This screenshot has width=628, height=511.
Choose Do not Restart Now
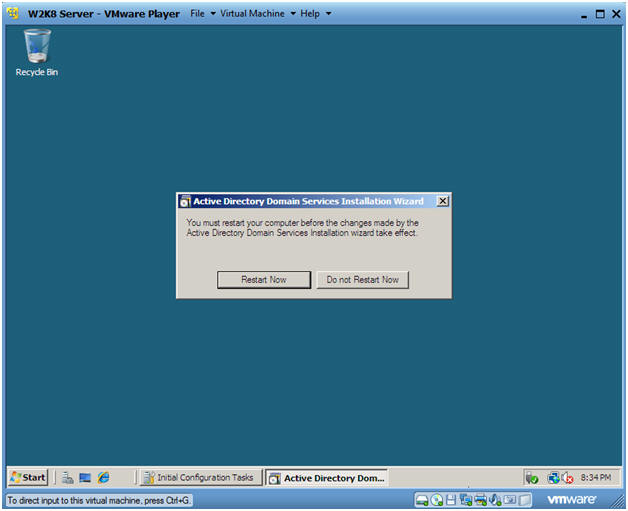pyautogui.click(x=362, y=280)
